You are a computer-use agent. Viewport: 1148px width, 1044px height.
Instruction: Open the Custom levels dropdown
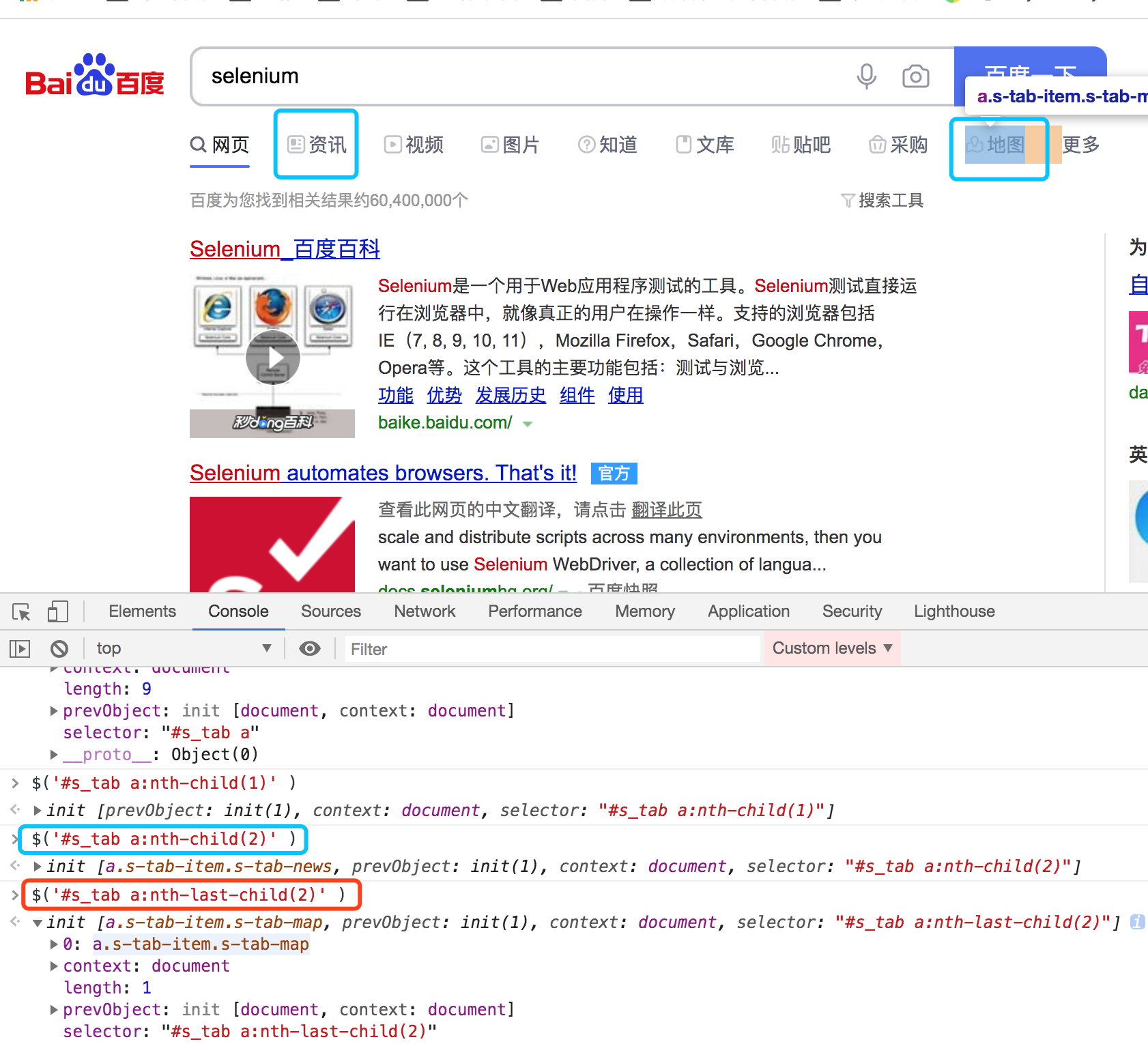(832, 648)
